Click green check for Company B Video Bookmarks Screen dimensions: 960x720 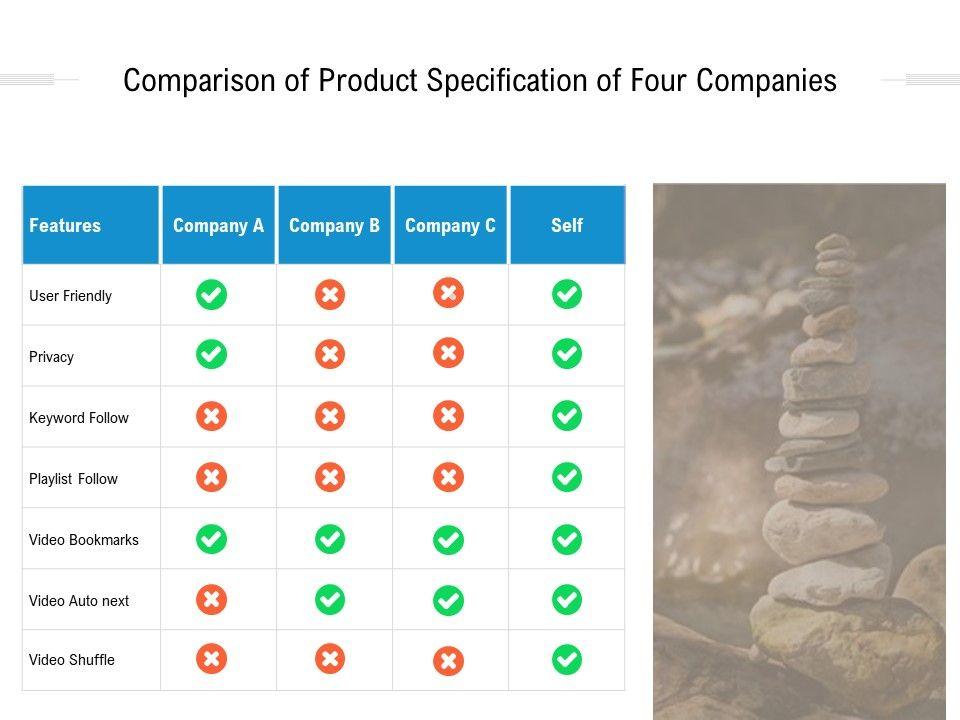tap(330, 539)
